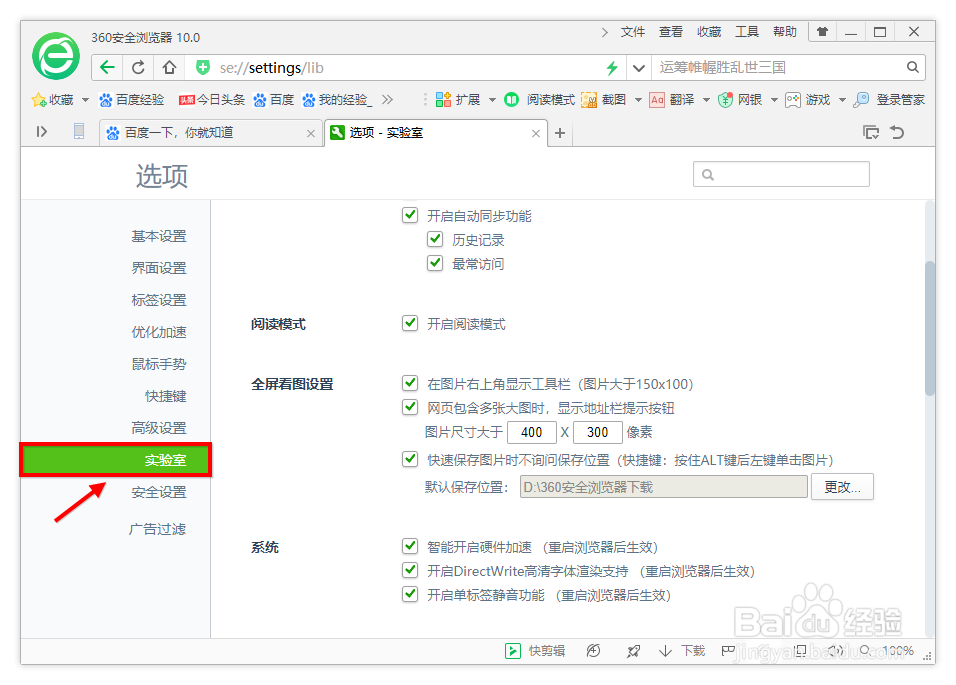The height and width of the screenshot is (685, 956).
Task: Expand the 网银 dropdown arrow
Action: point(774,100)
